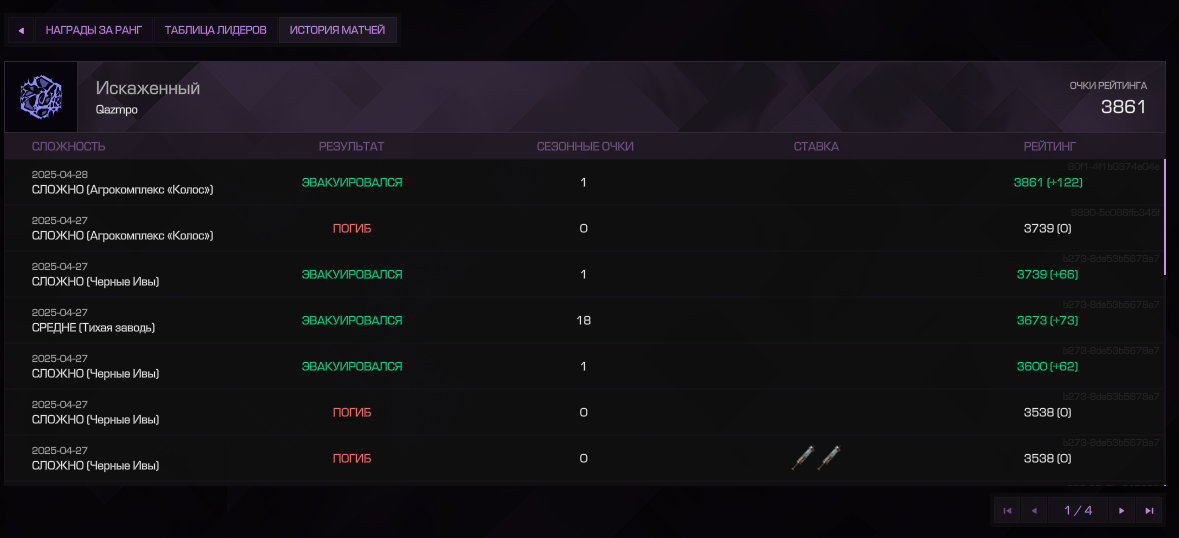Viewport: 1179px width, 538px height.
Task: Click the Результат column header
Action: (x=351, y=147)
